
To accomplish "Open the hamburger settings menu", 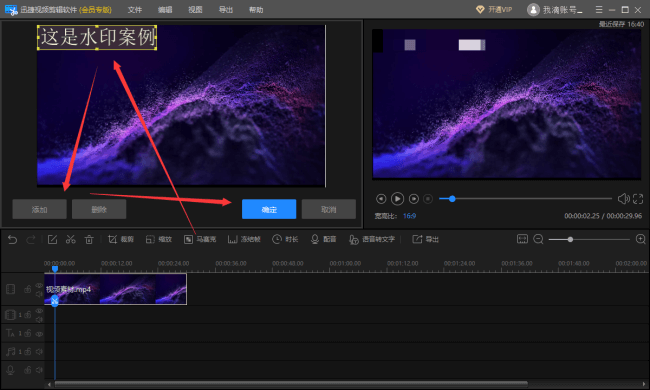I will (x=599, y=9).
